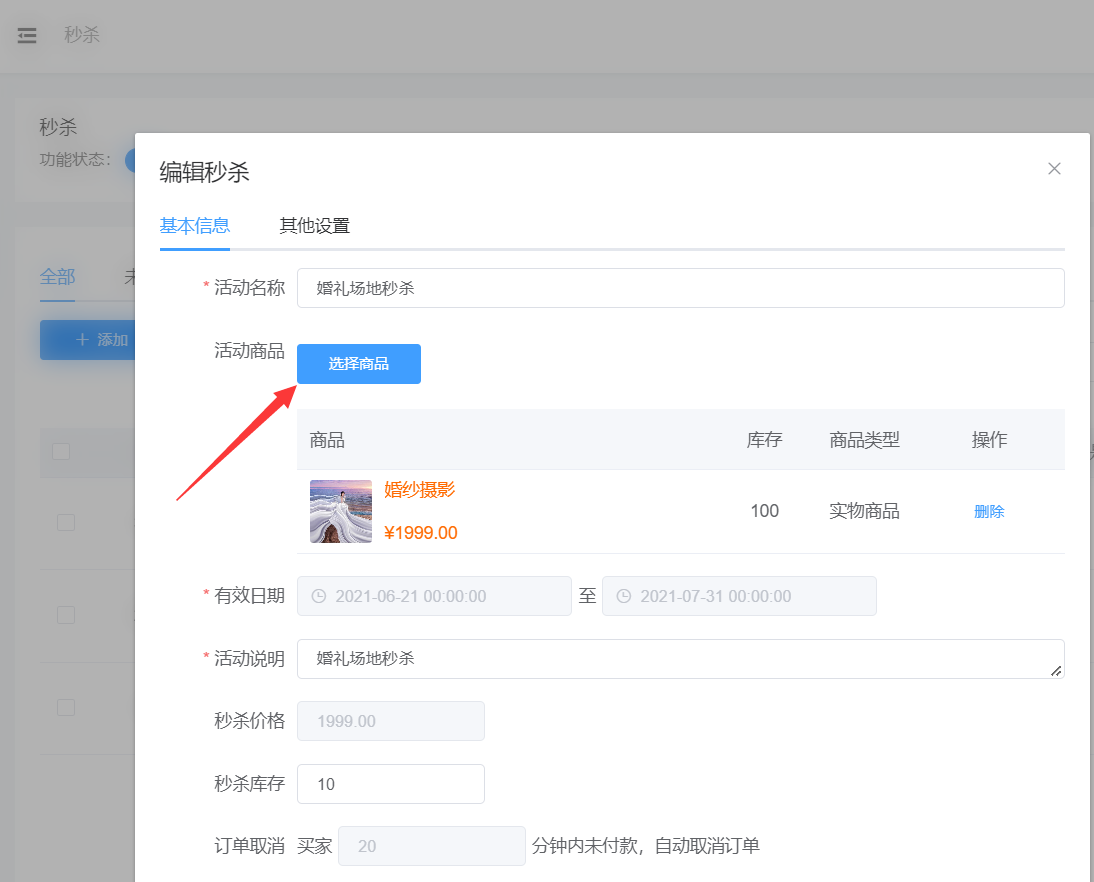Switch to the 基本信息 tab

[195, 226]
